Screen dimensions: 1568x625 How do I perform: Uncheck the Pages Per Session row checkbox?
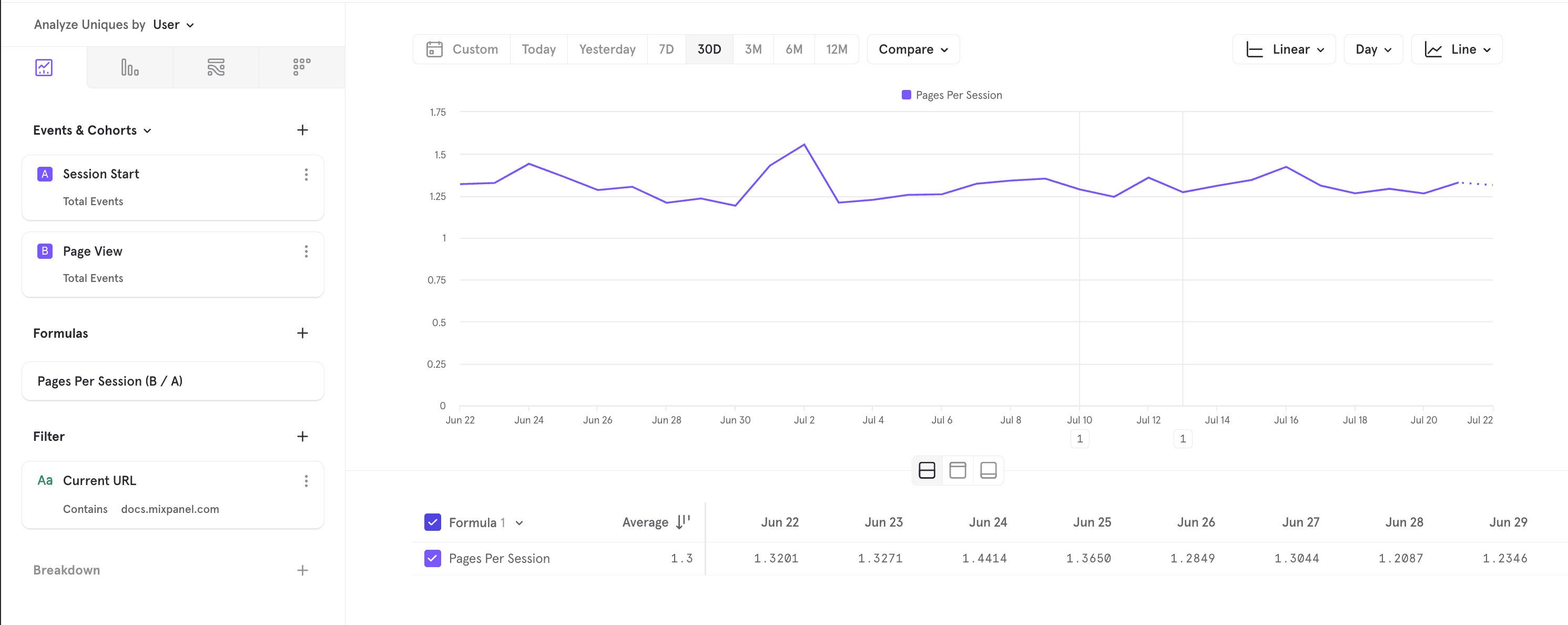[x=432, y=558]
